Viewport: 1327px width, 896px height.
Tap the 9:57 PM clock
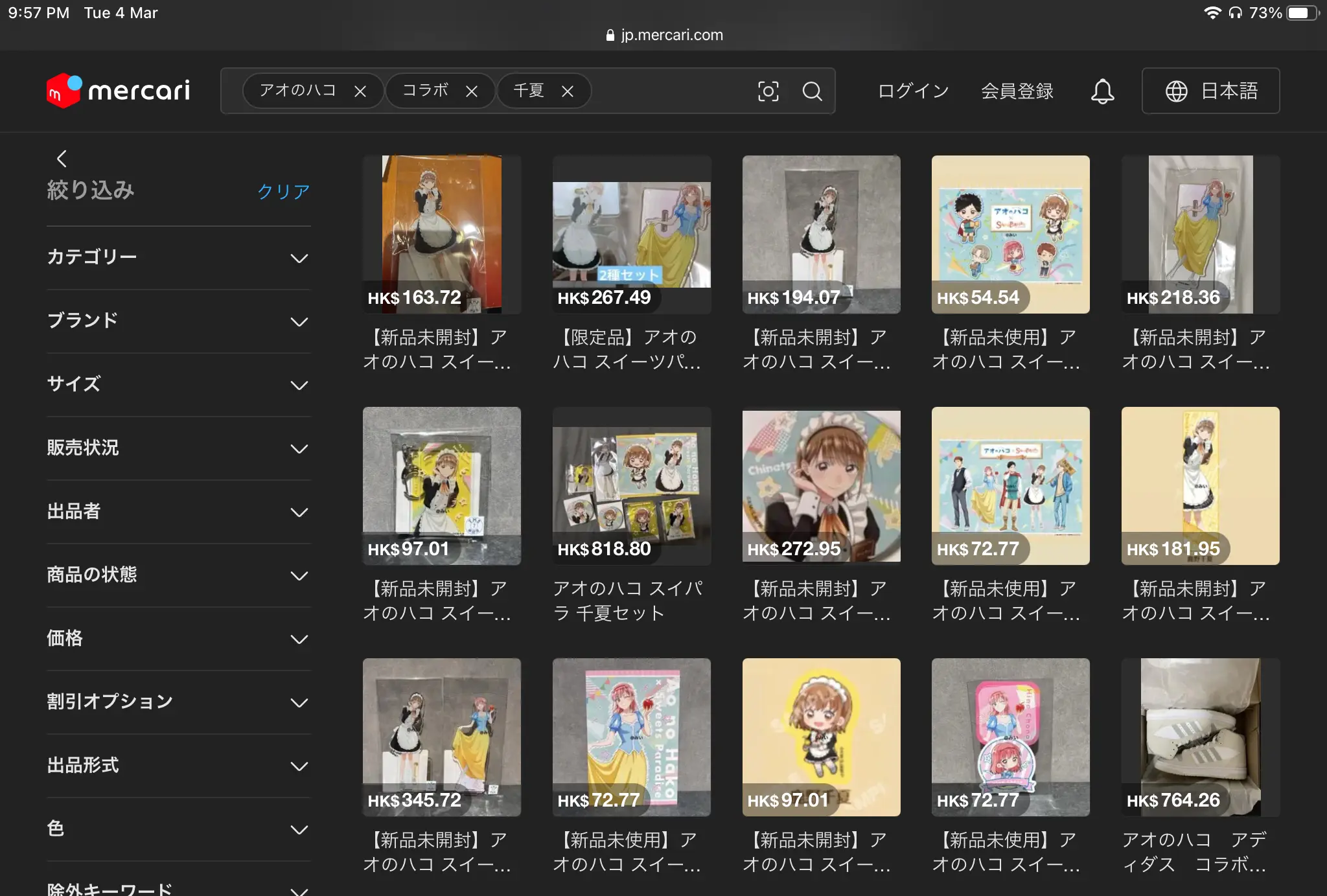click(39, 13)
